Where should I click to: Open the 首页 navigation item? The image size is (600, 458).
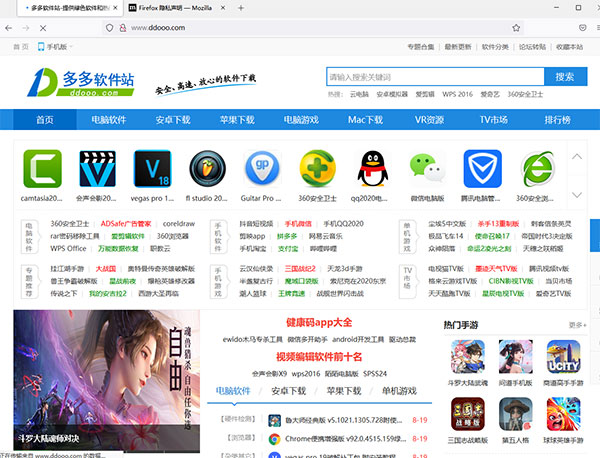pyautogui.click(x=45, y=120)
